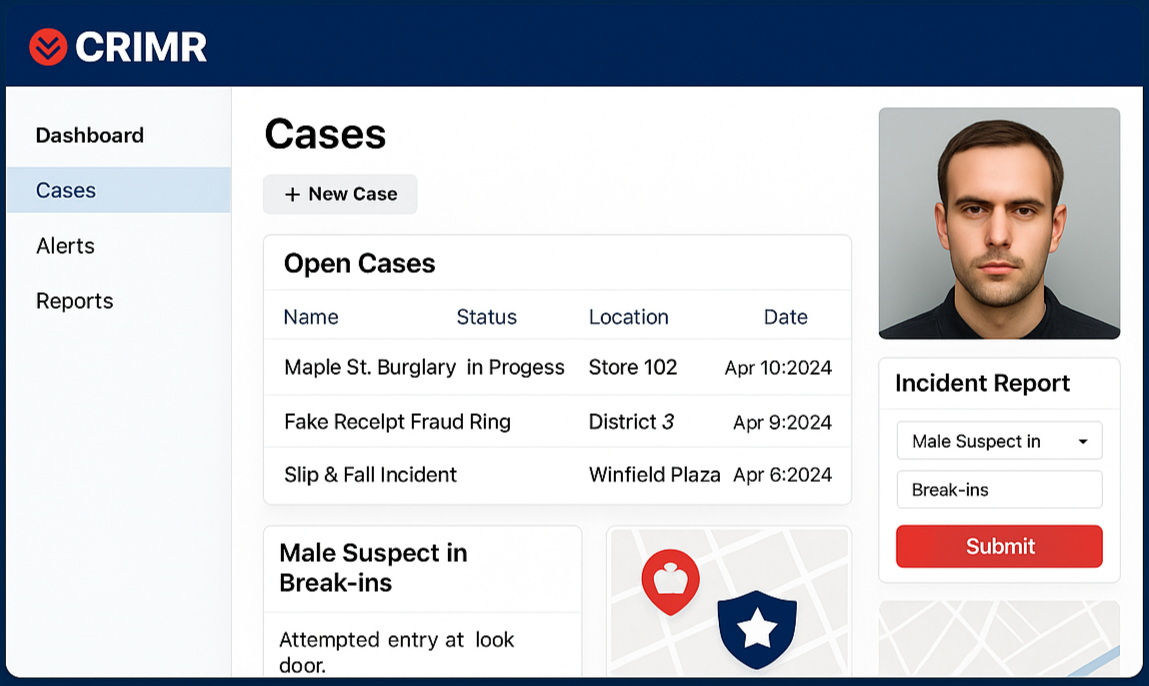Click the Apr 6:2024 date cell
The image size is (1149, 686).
pos(783,475)
